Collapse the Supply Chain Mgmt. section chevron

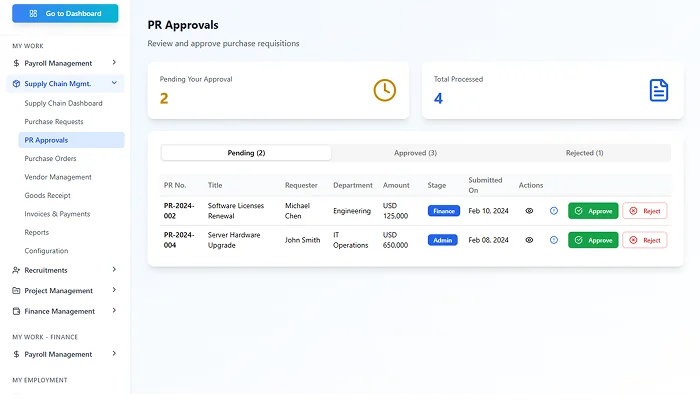point(114,84)
